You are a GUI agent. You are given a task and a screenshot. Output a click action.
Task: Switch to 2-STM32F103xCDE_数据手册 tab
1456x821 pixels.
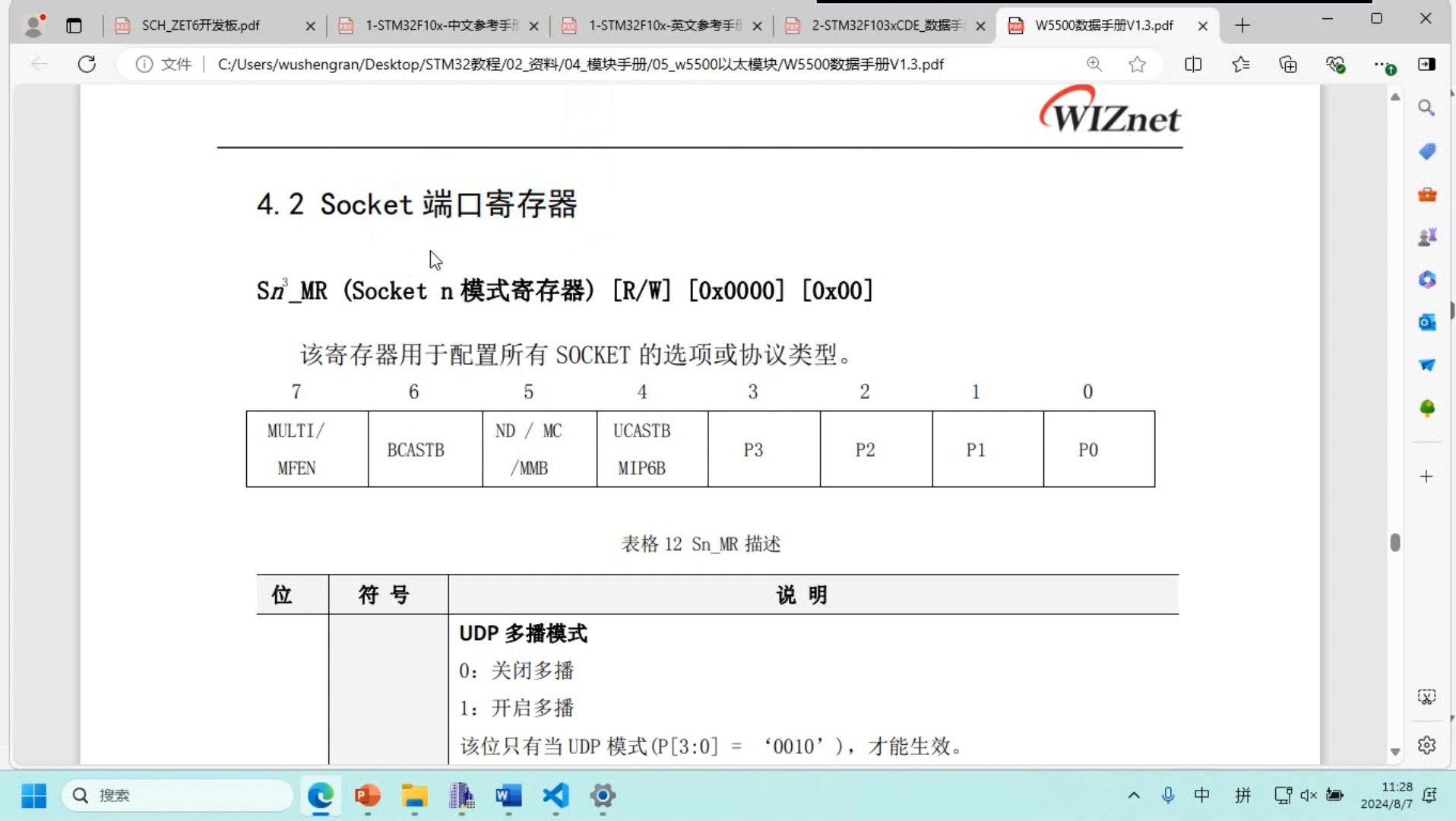[887, 26]
